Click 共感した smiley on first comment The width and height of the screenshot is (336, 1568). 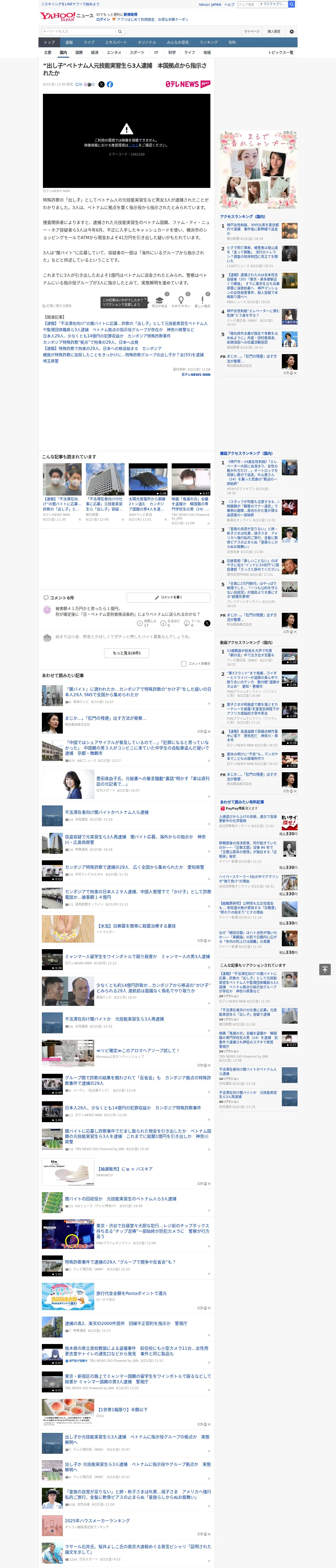tap(140, 623)
